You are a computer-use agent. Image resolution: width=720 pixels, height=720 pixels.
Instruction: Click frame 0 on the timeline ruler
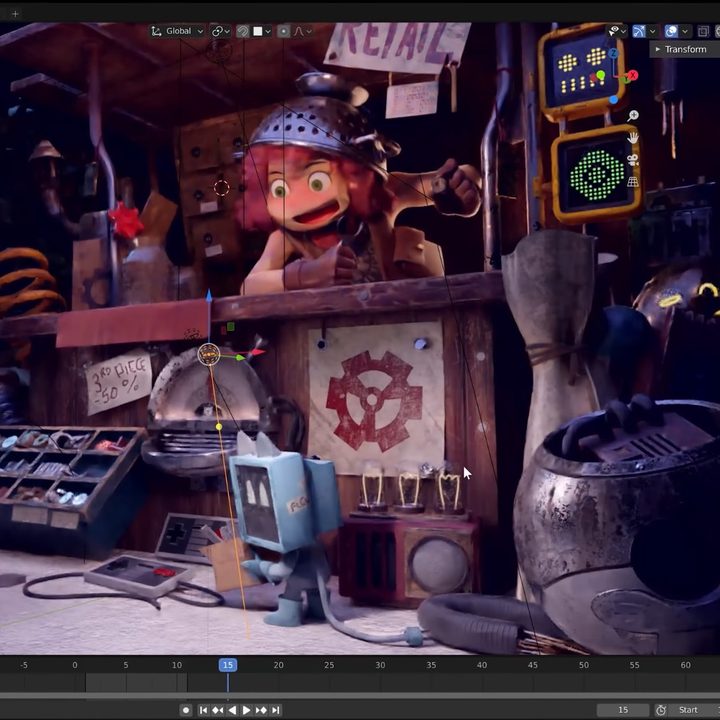(x=75, y=665)
